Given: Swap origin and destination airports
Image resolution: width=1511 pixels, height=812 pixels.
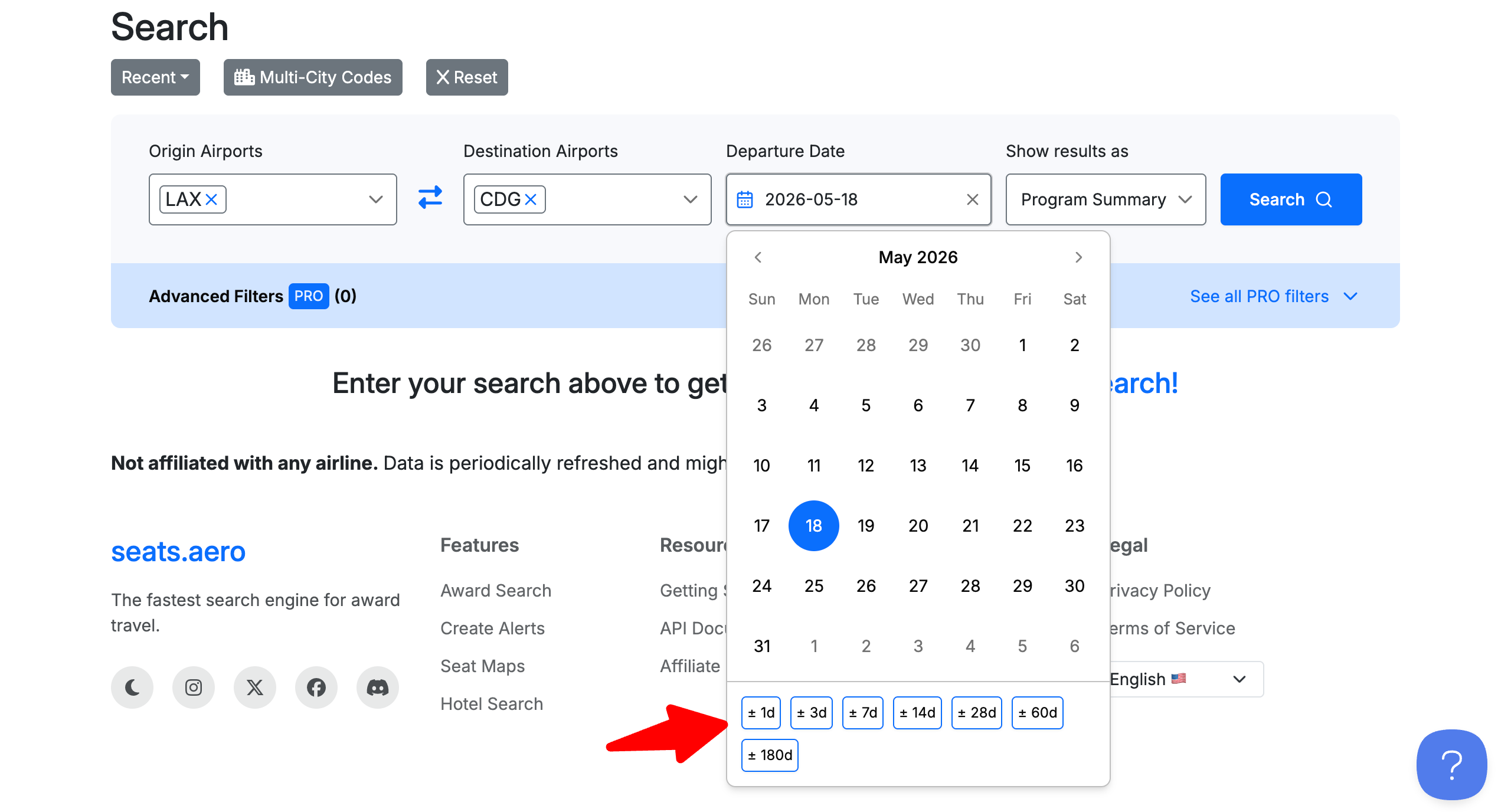Looking at the screenshot, I should [x=430, y=198].
